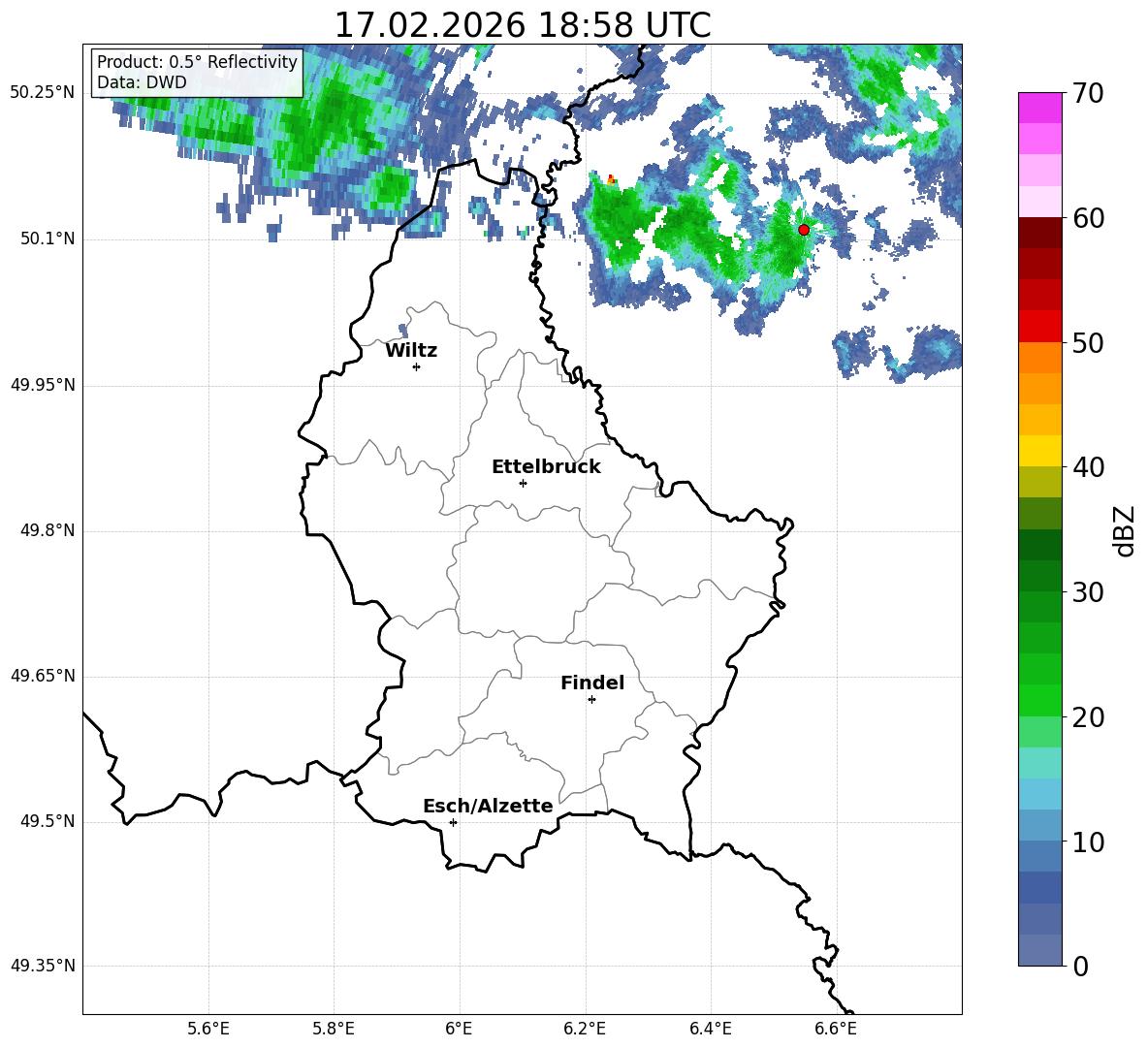Click the 'Product: 0.5° Reflectivity' label
This screenshot has width=1148, height=1048.
(198, 61)
